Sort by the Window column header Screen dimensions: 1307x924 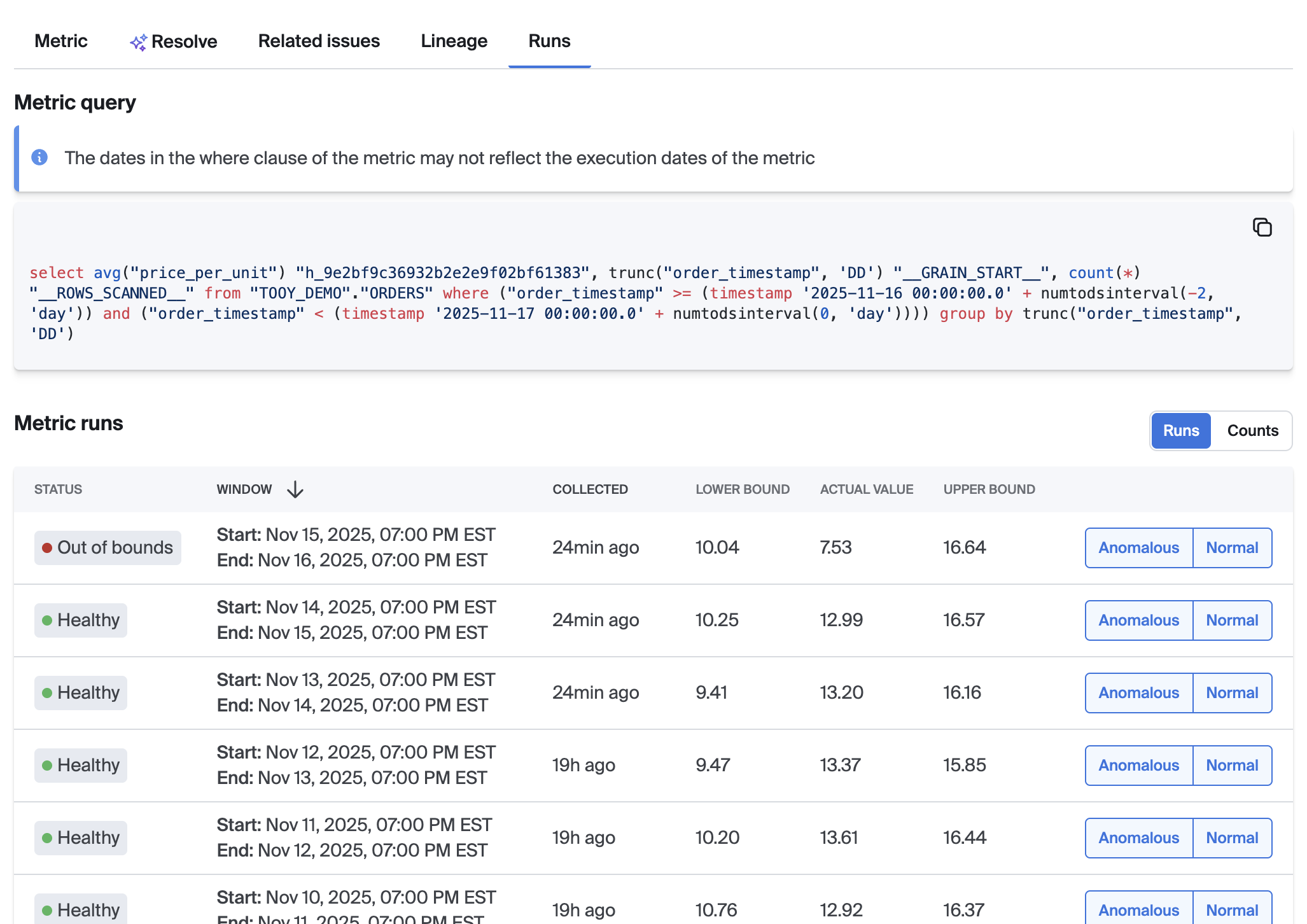(244, 489)
